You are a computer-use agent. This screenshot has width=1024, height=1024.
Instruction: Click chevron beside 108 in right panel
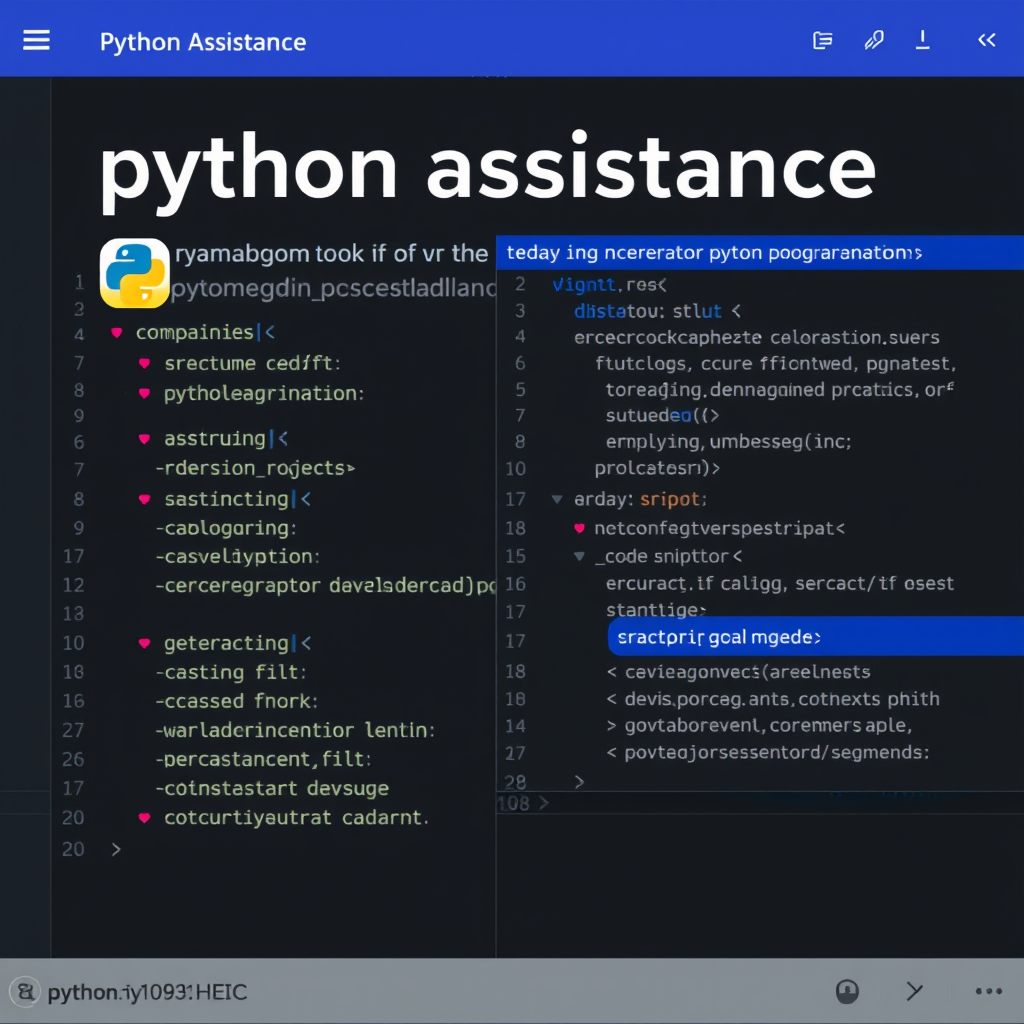(x=544, y=803)
